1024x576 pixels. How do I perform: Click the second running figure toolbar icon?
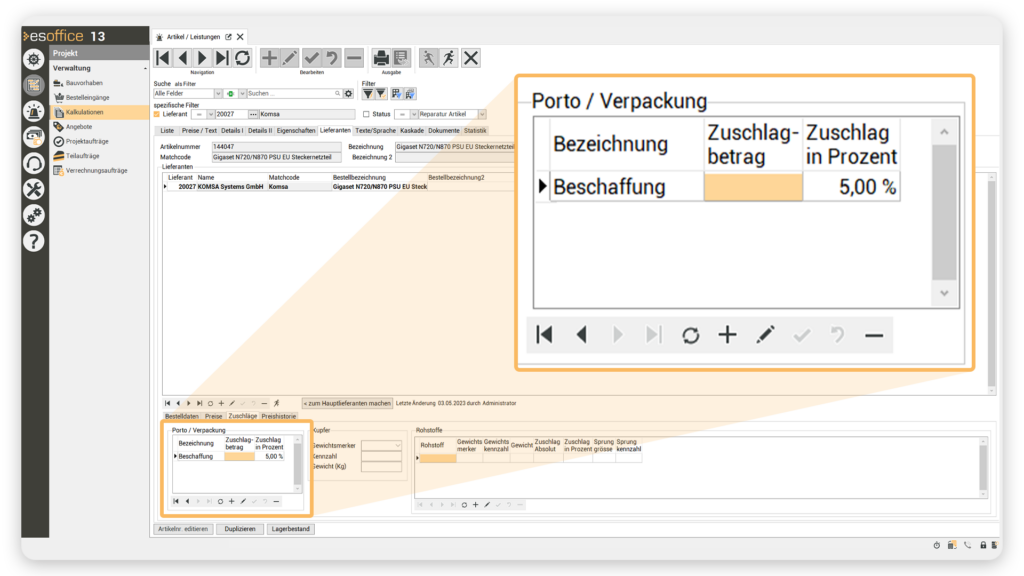pyautogui.click(x=449, y=58)
